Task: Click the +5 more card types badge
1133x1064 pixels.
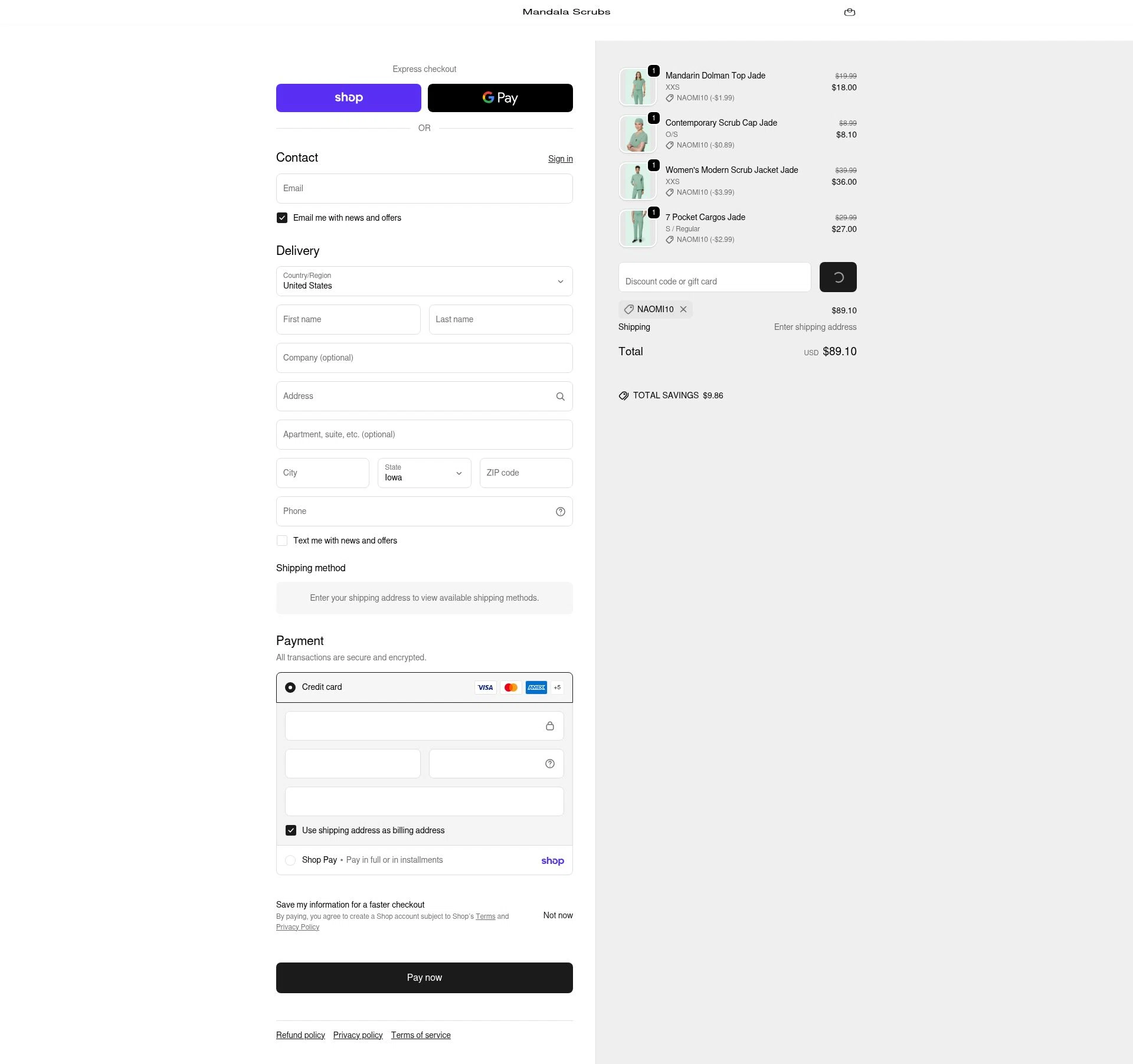Action: tap(557, 687)
